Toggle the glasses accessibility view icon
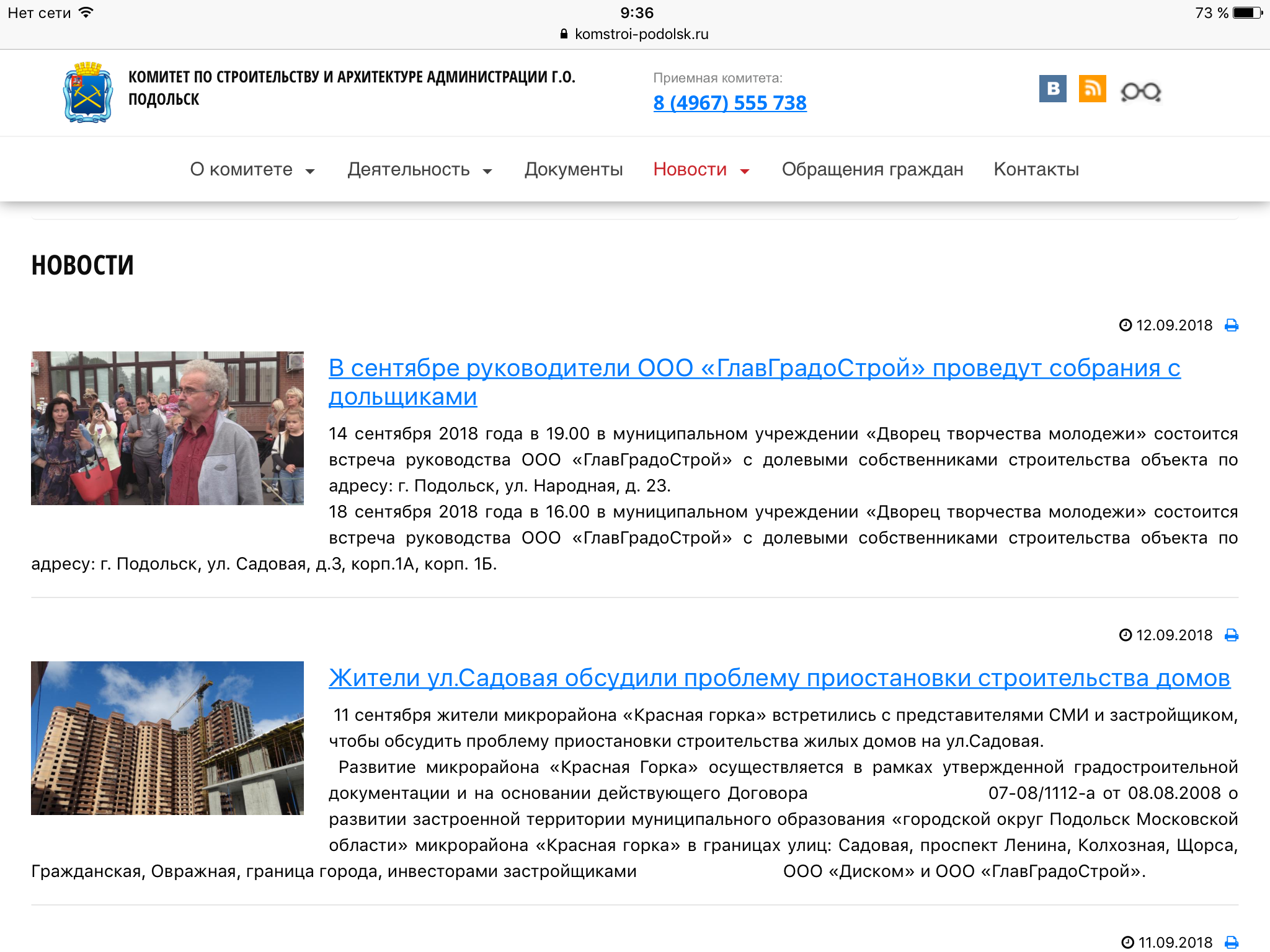This screenshot has width=1270, height=952. click(x=1140, y=92)
